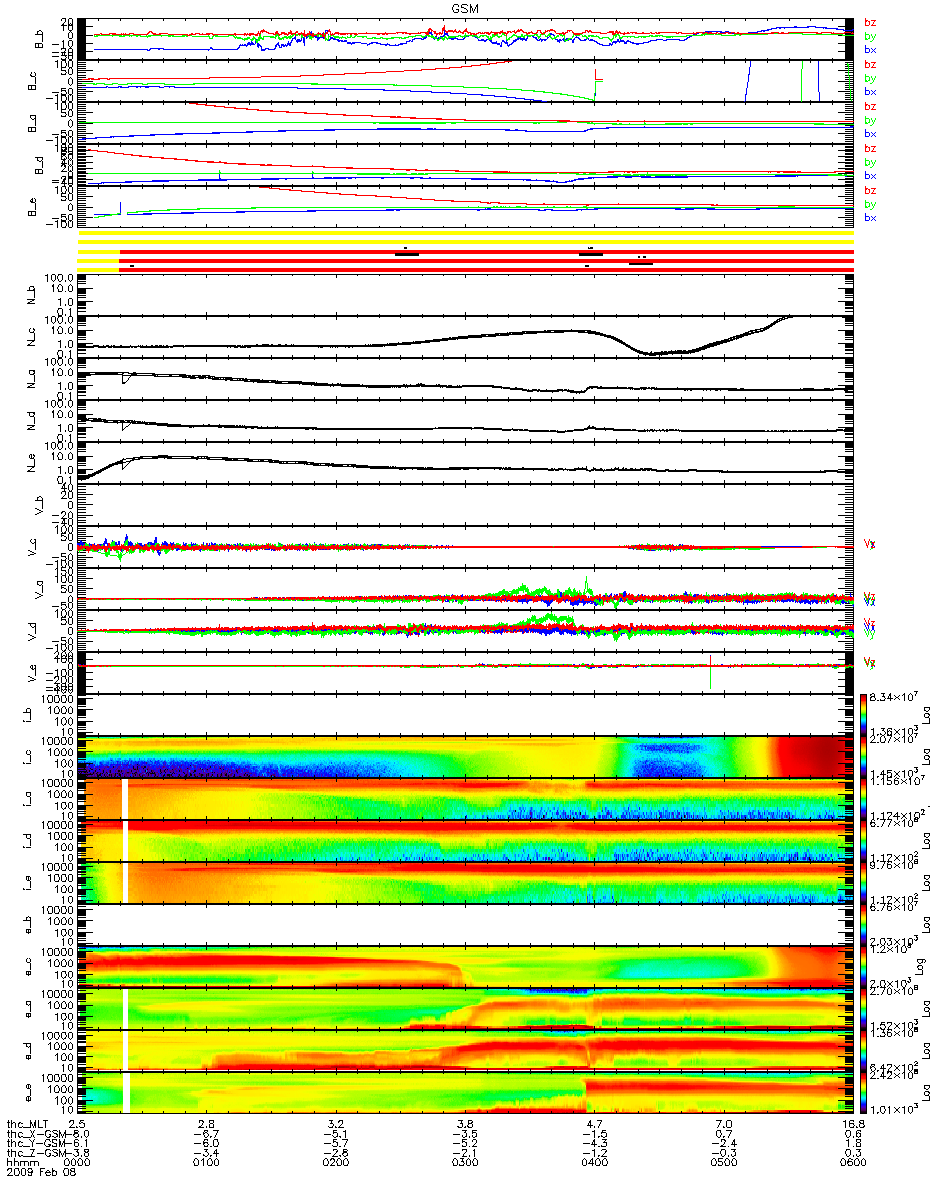Click the MLT value 16.8
The image size is (930, 1200).
852,1124
